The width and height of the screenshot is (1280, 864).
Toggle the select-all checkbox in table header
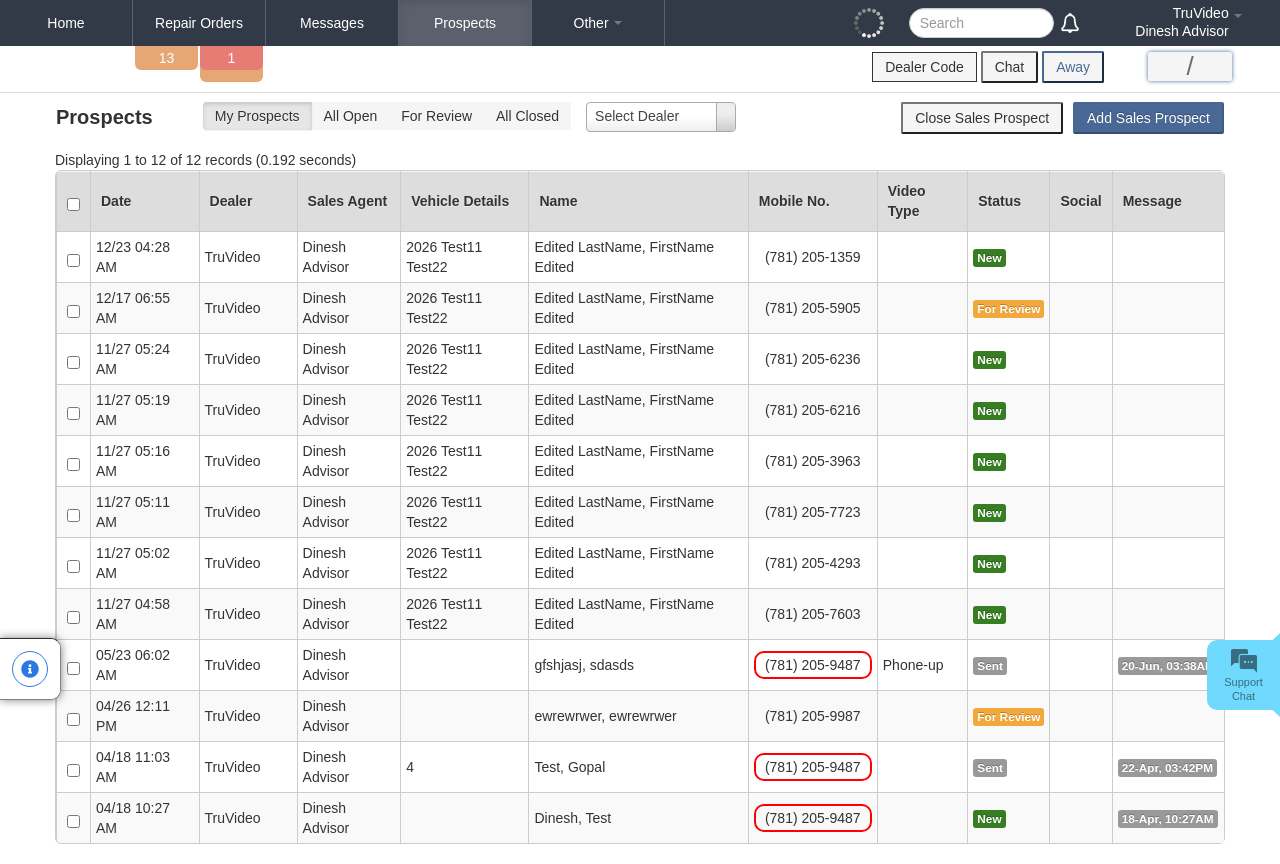[73, 204]
